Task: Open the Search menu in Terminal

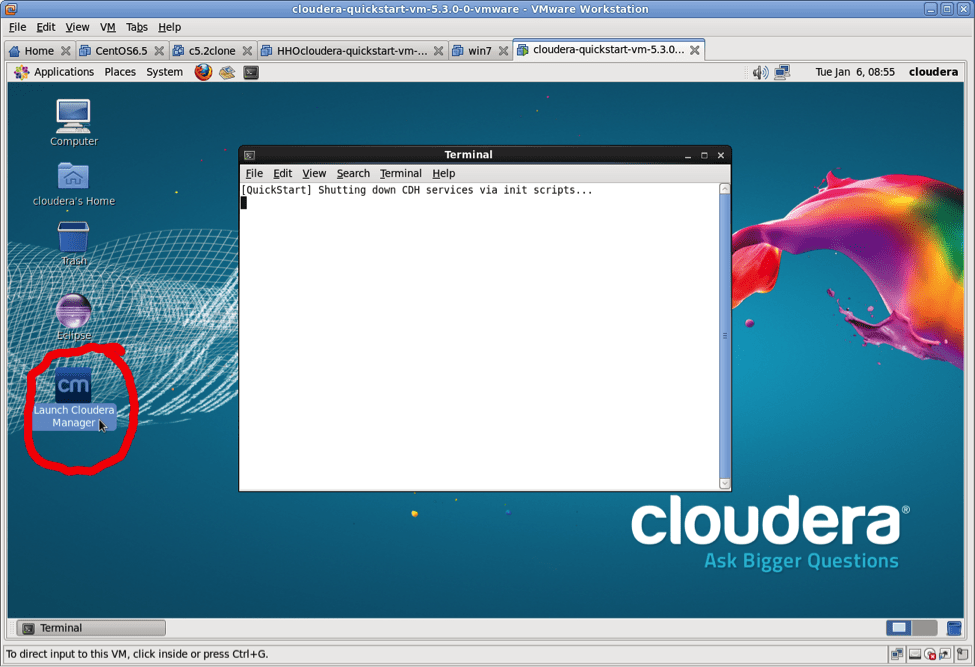Action: coord(352,173)
